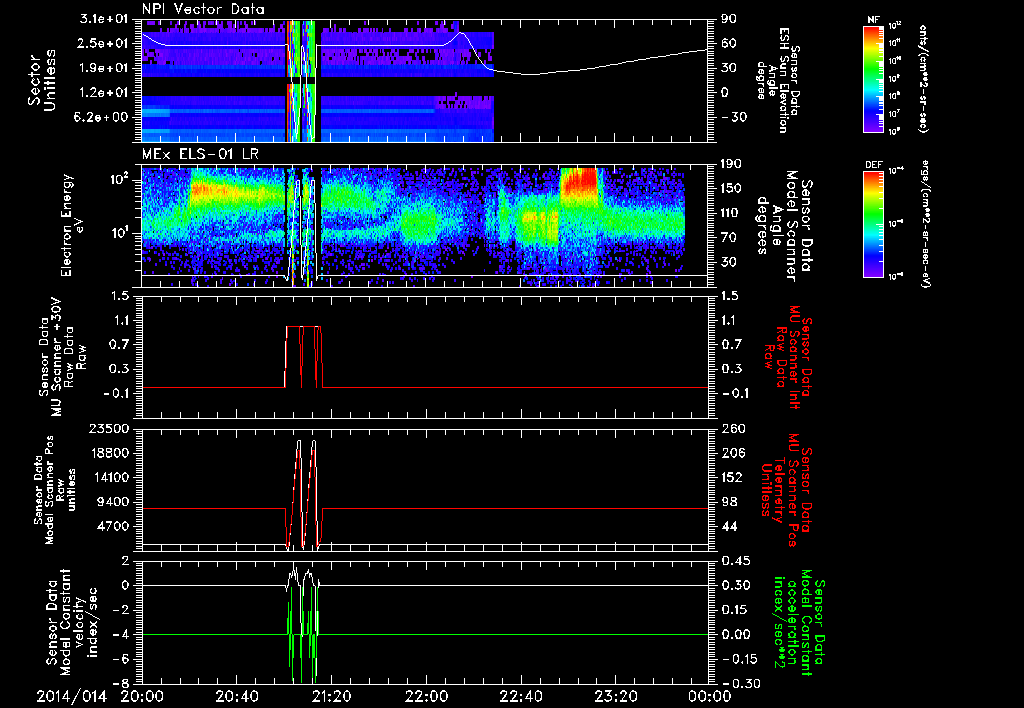Pick the 20:00 time axis tick
This screenshot has width=1024, height=708.
coord(142,696)
